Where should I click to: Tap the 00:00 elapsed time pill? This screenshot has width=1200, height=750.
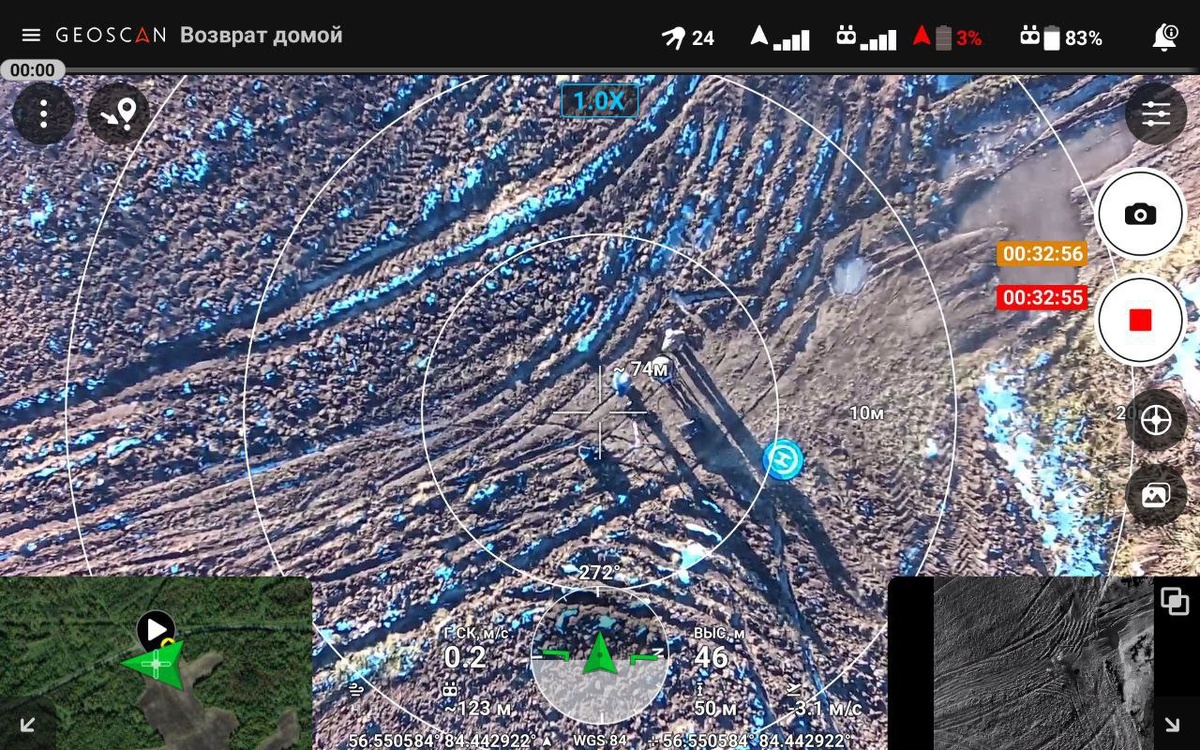32,70
